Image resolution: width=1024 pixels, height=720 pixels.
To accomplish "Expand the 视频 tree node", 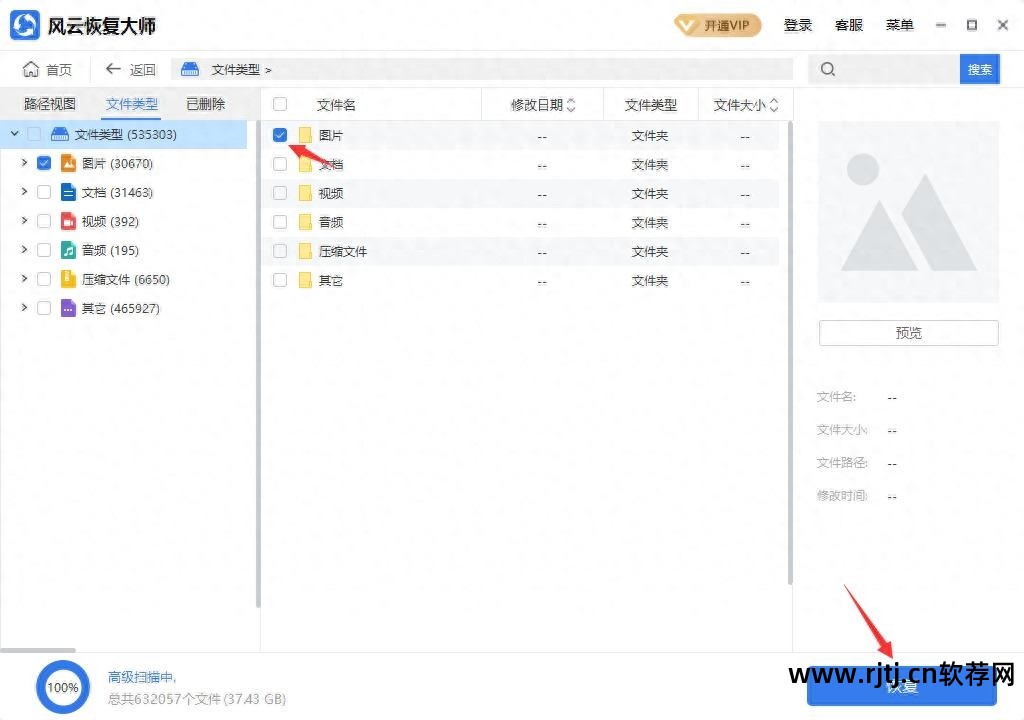I will (x=23, y=221).
